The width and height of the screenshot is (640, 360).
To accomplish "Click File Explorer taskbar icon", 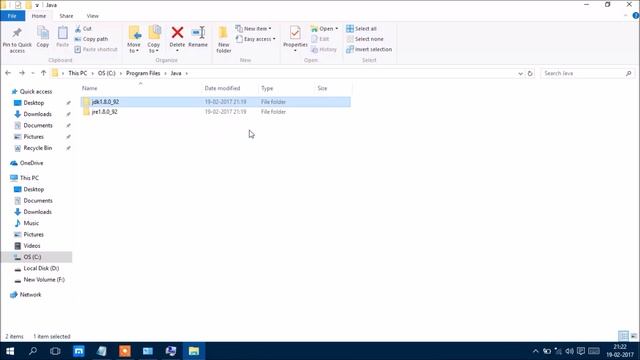I will click(194, 351).
